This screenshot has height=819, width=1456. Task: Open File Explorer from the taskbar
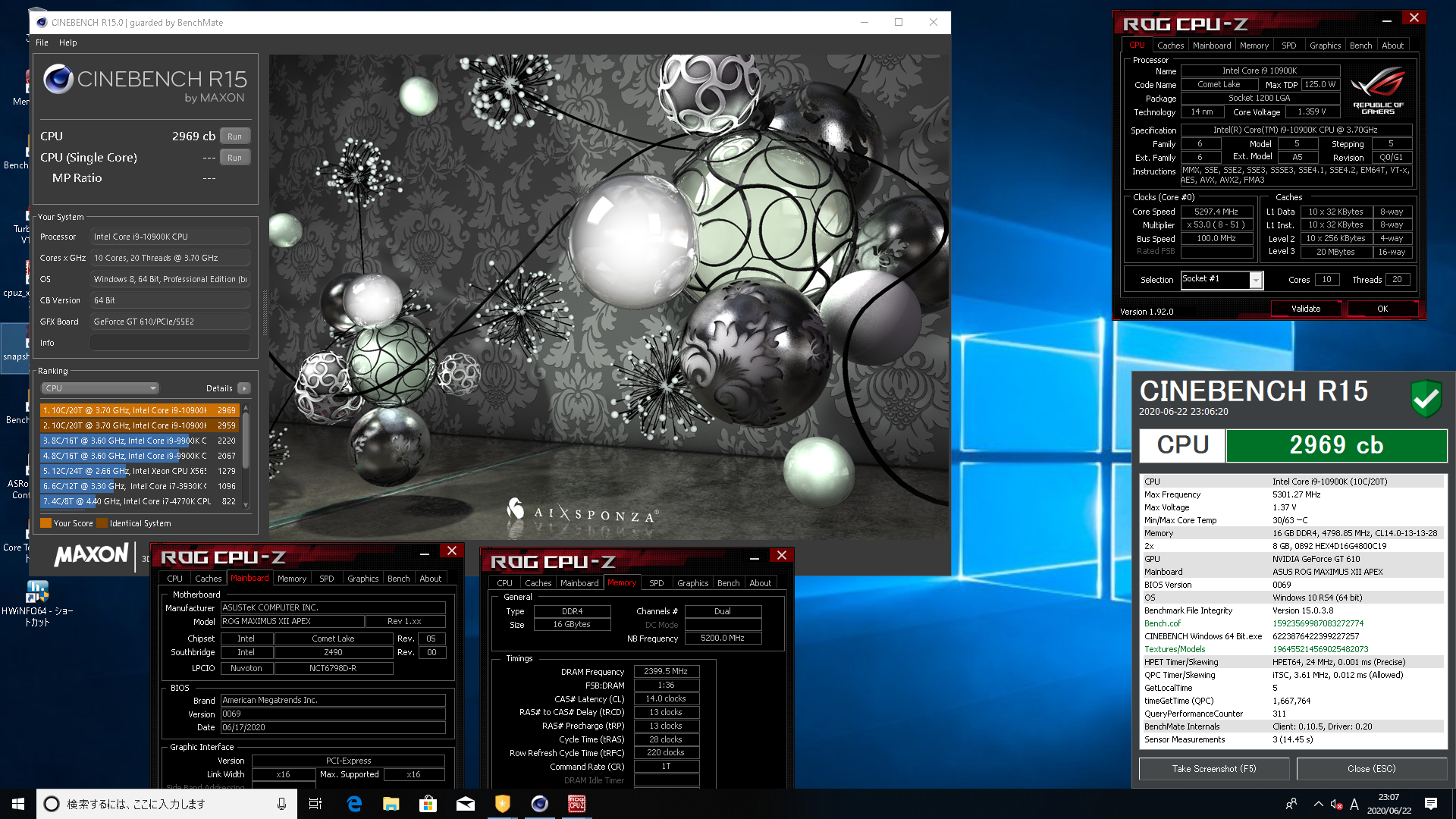click(x=391, y=804)
